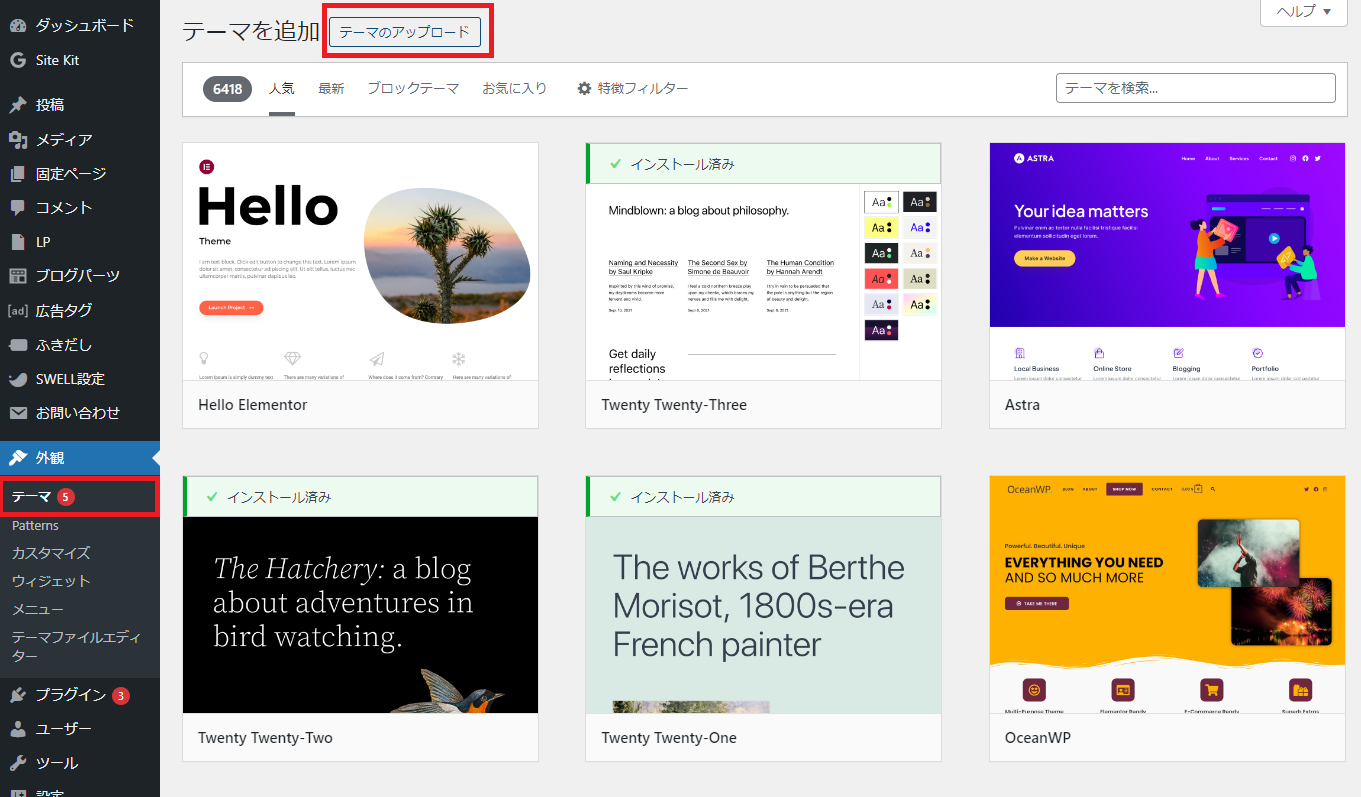
Task: Click the media icon beside メディア
Action: (17, 140)
